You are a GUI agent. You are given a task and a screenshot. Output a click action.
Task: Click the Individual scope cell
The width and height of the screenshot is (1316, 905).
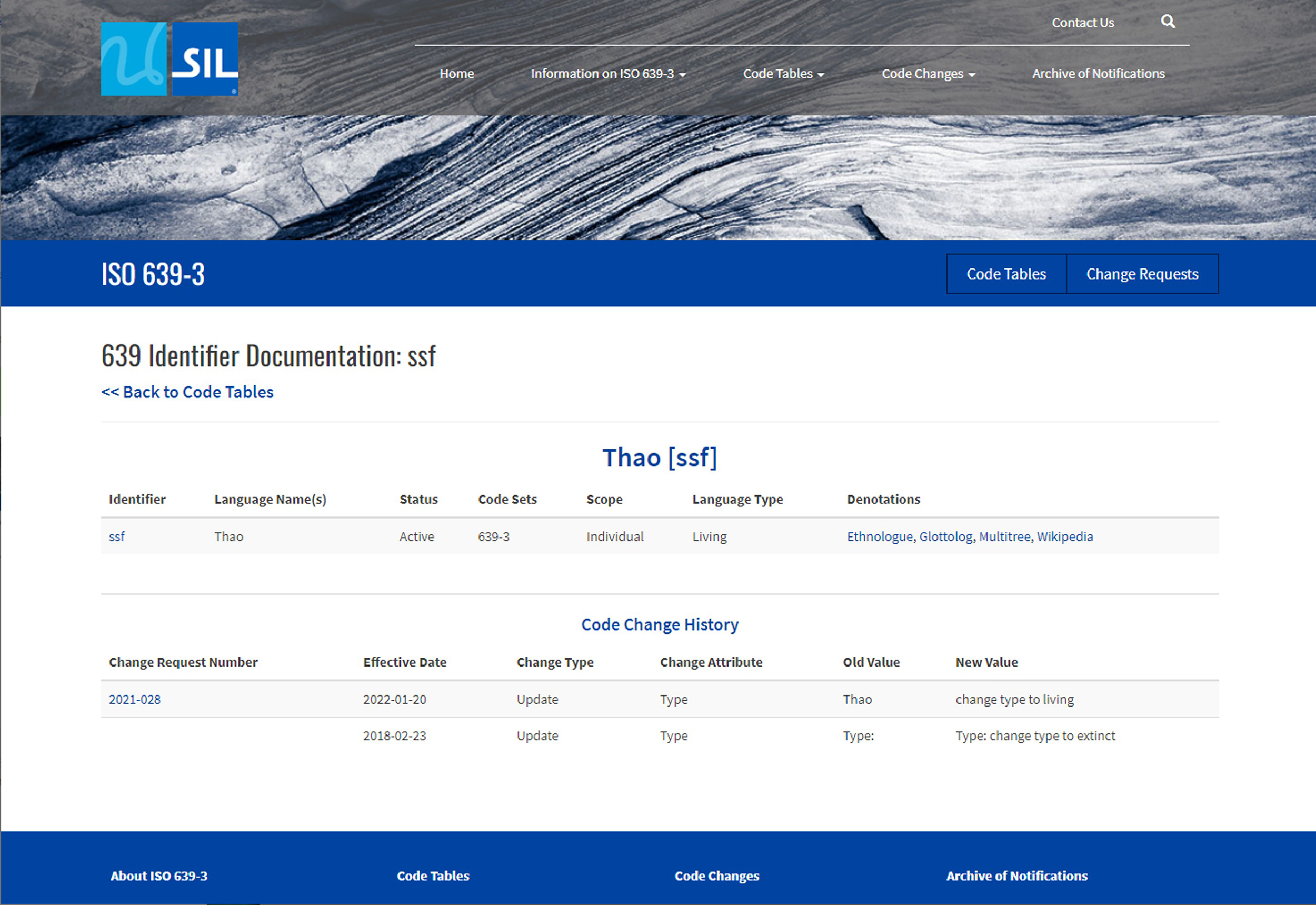615,536
